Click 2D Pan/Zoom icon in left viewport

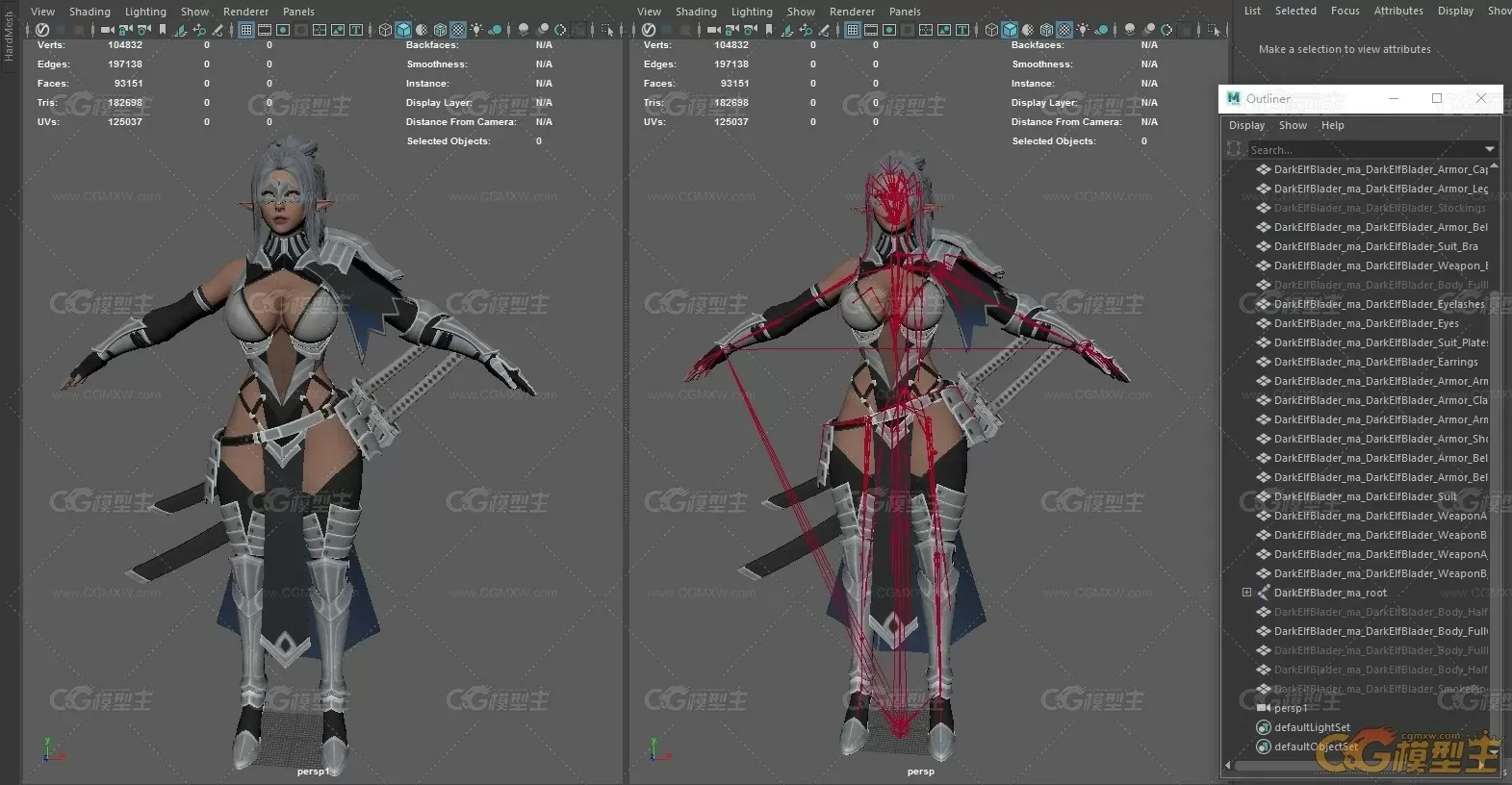tap(199, 30)
